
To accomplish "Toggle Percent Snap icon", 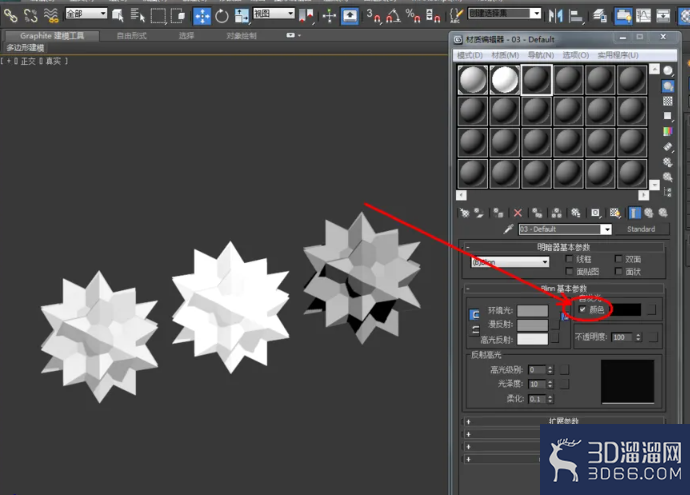I will (413, 16).
